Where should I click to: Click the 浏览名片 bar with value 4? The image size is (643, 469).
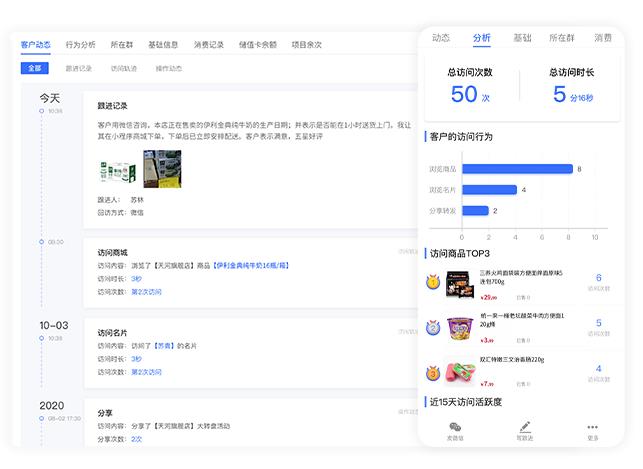490,190
